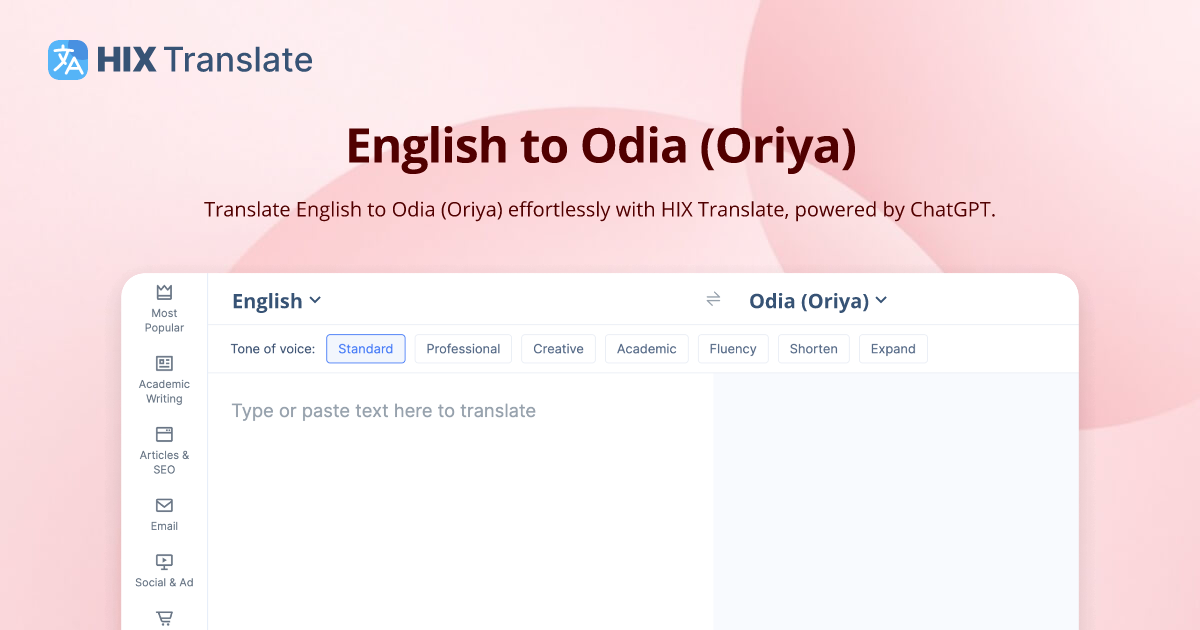
Task: Click the shopping cart category icon
Action: pos(163,618)
